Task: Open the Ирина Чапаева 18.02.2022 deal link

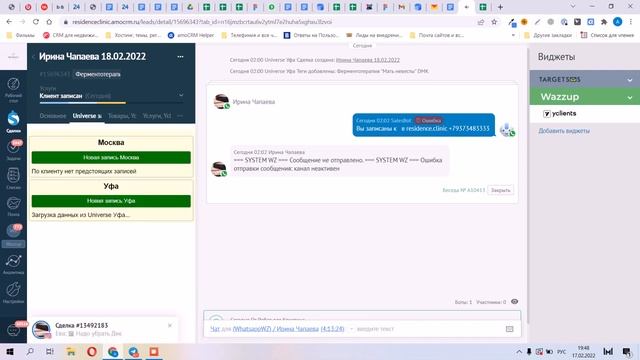Action: pyautogui.click(x=367, y=60)
